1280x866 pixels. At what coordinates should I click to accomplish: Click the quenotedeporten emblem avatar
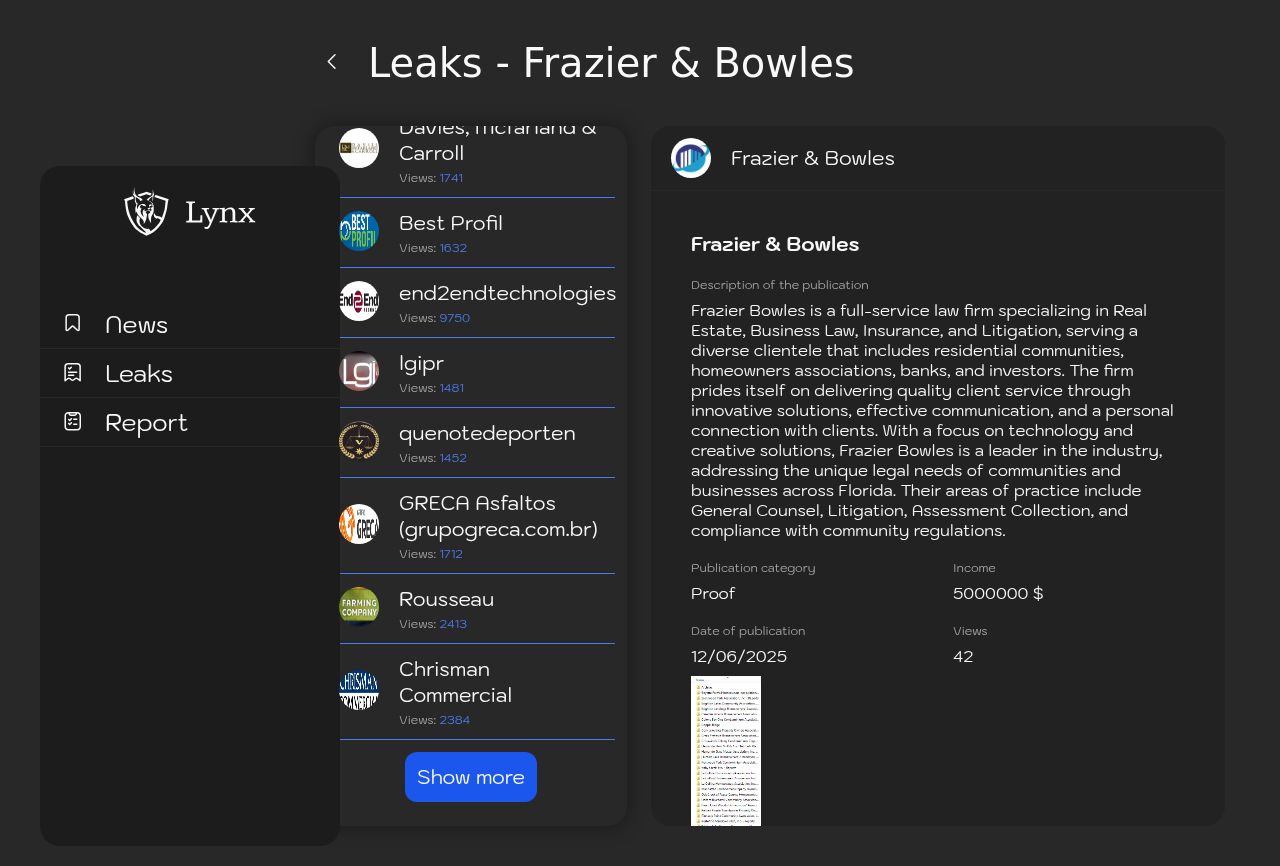tap(359, 441)
